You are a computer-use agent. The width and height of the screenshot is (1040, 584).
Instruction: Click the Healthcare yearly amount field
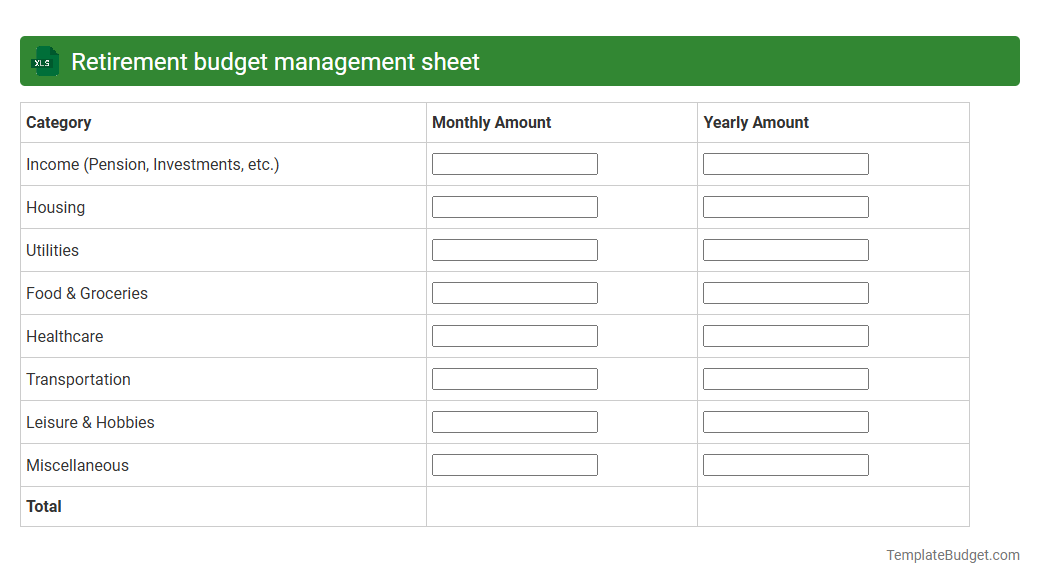786,335
